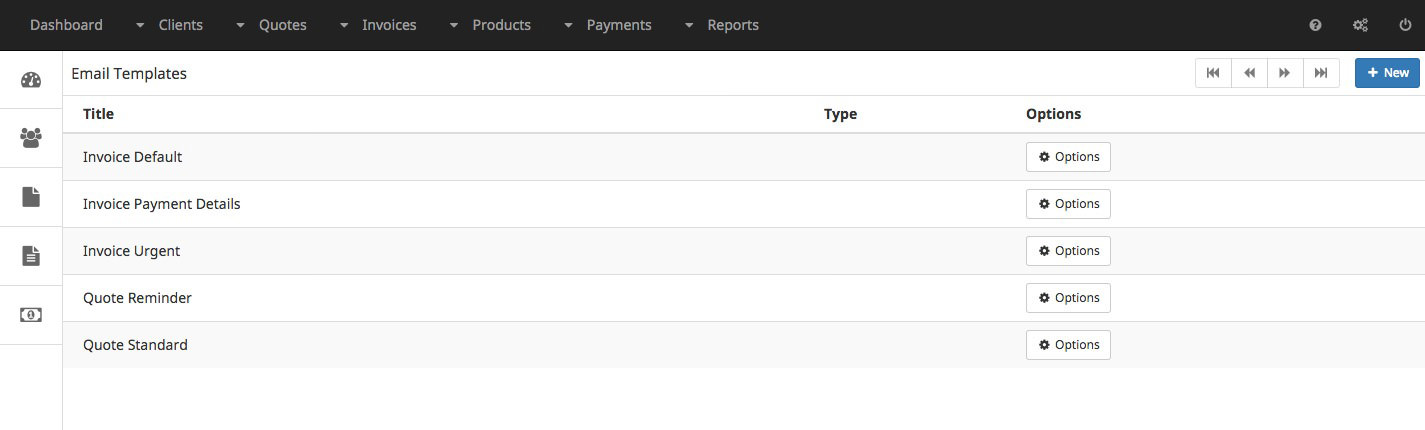Advance to the next page of templates
The image size is (1425, 430).
[x=1285, y=73]
